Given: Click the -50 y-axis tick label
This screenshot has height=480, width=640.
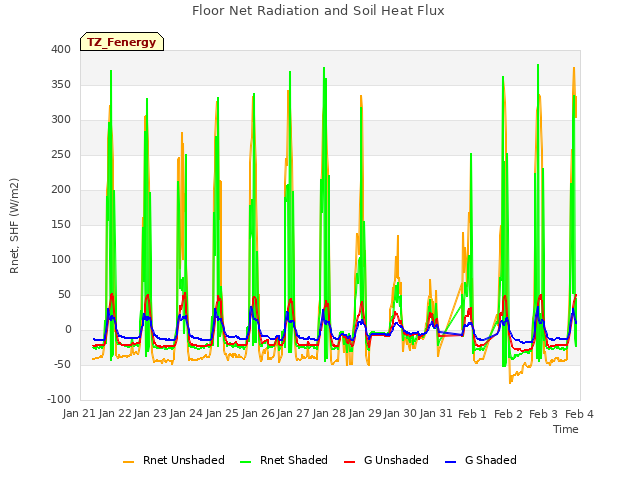Looking at the screenshot, I should click(62, 364).
